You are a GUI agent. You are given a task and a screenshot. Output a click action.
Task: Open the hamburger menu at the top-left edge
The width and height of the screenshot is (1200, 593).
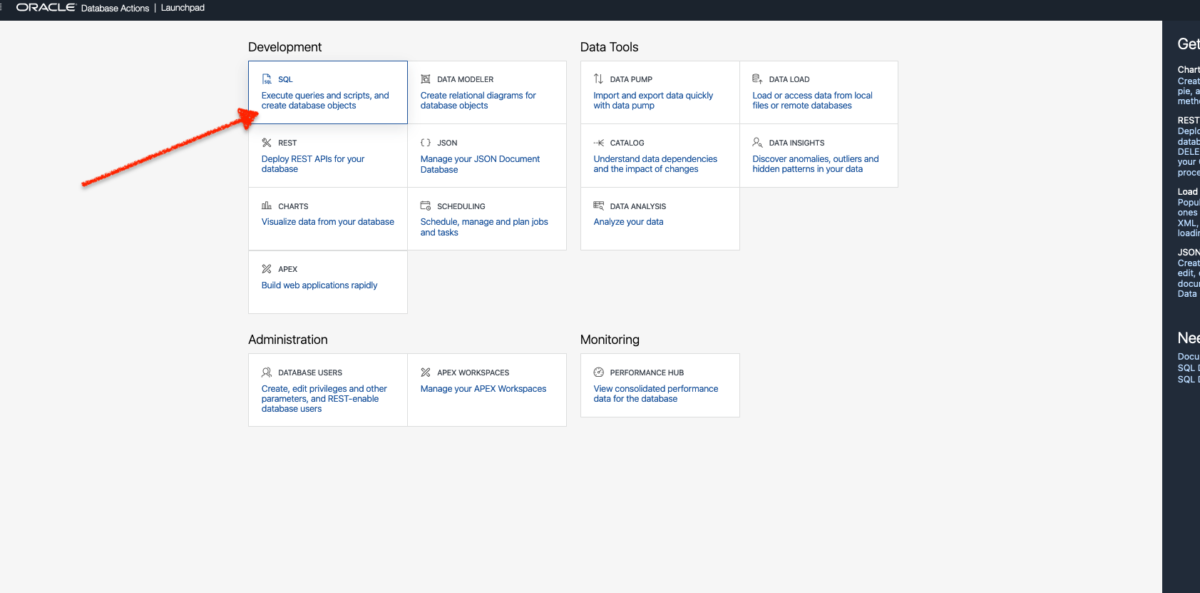coord(3,7)
